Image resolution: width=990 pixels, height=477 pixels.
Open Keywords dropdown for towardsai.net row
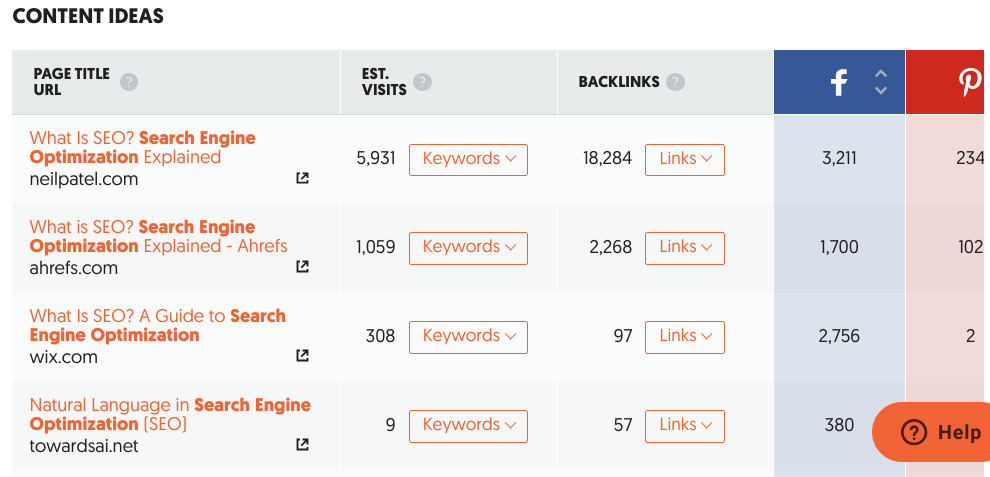pyautogui.click(x=468, y=426)
